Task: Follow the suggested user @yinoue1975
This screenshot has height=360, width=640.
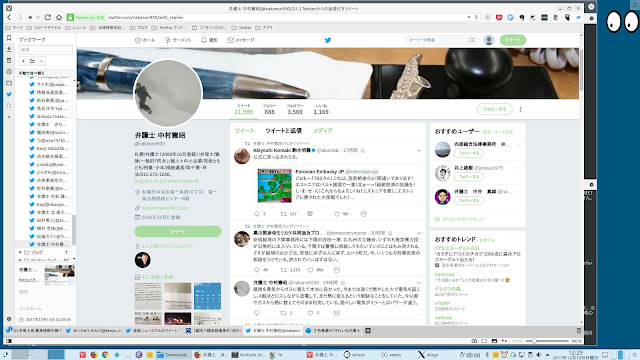Action: coord(469,177)
